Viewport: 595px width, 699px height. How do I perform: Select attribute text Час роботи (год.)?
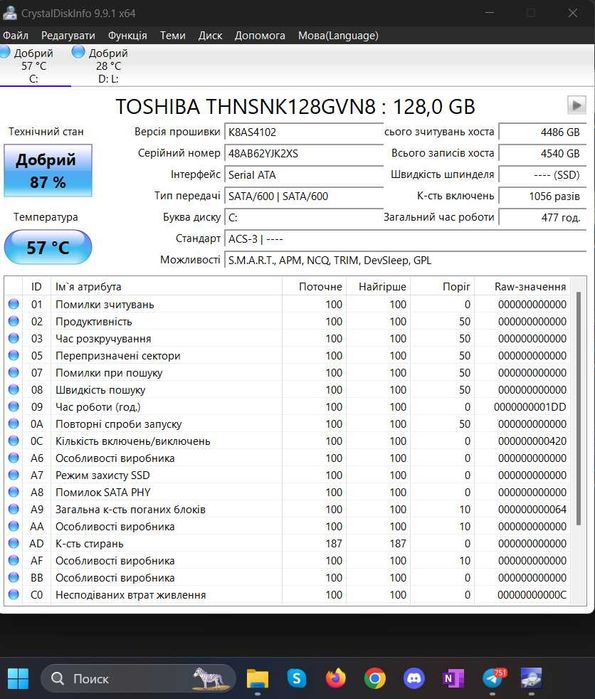(98, 407)
